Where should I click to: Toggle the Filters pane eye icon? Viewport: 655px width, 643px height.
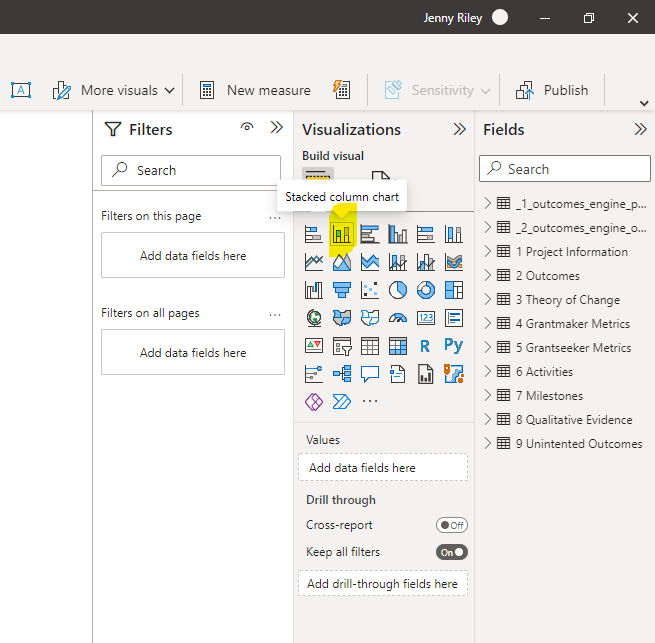tap(247, 128)
